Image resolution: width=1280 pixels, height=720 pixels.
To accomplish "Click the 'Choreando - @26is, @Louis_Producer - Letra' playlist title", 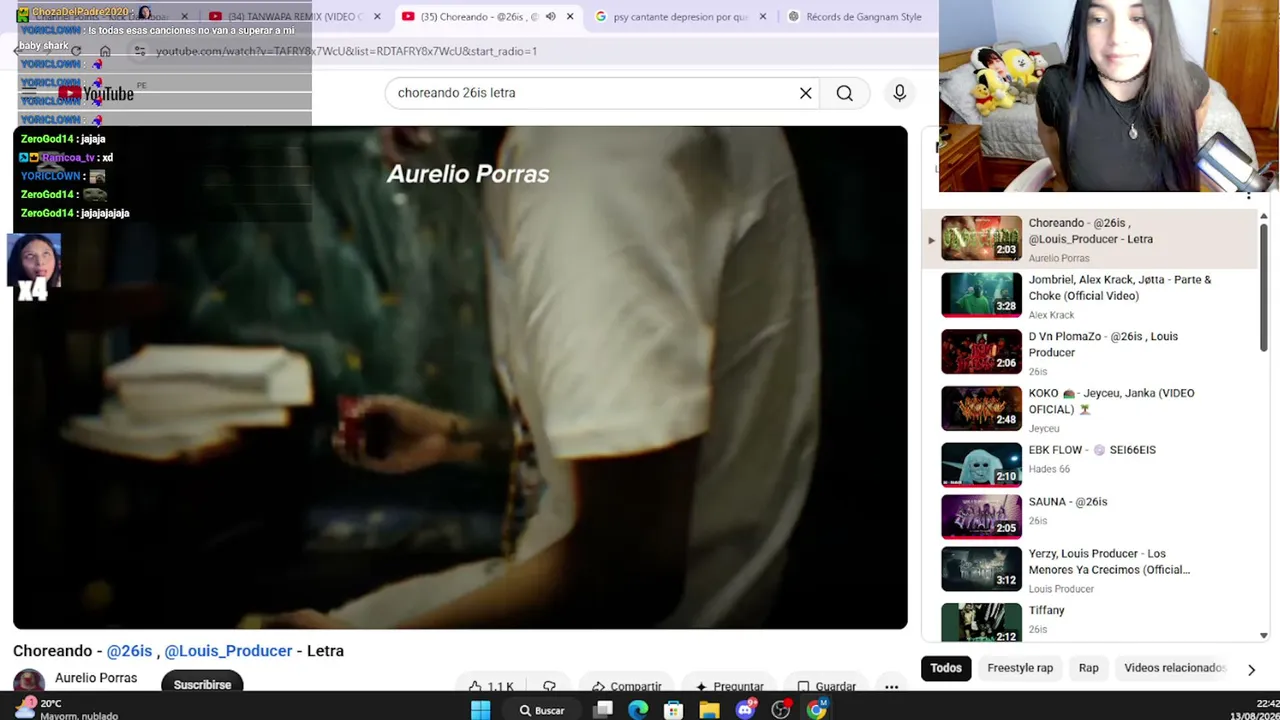I will [1091, 231].
